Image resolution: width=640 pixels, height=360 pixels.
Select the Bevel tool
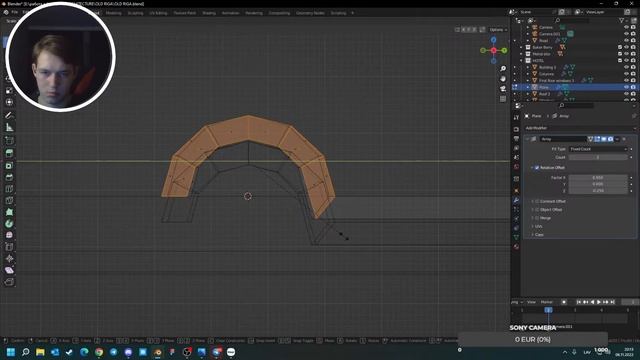tap(9, 177)
